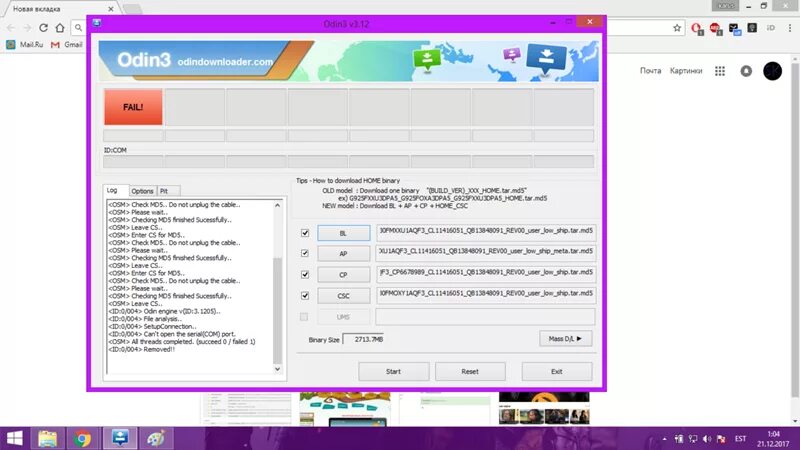Open the Mail.Ru bookmark
The image size is (800, 450).
25,44
